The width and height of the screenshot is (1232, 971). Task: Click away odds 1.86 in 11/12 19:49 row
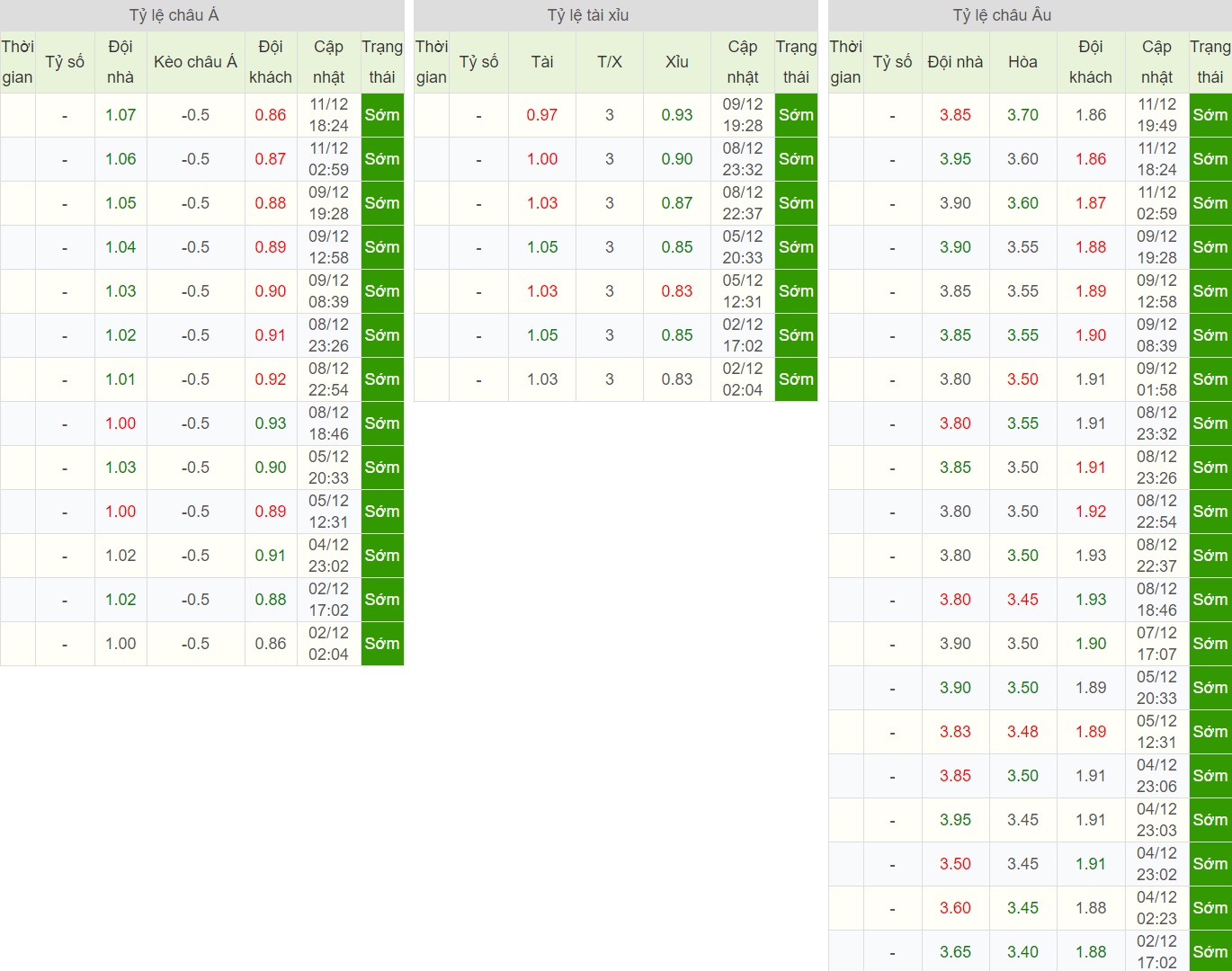[1091, 115]
